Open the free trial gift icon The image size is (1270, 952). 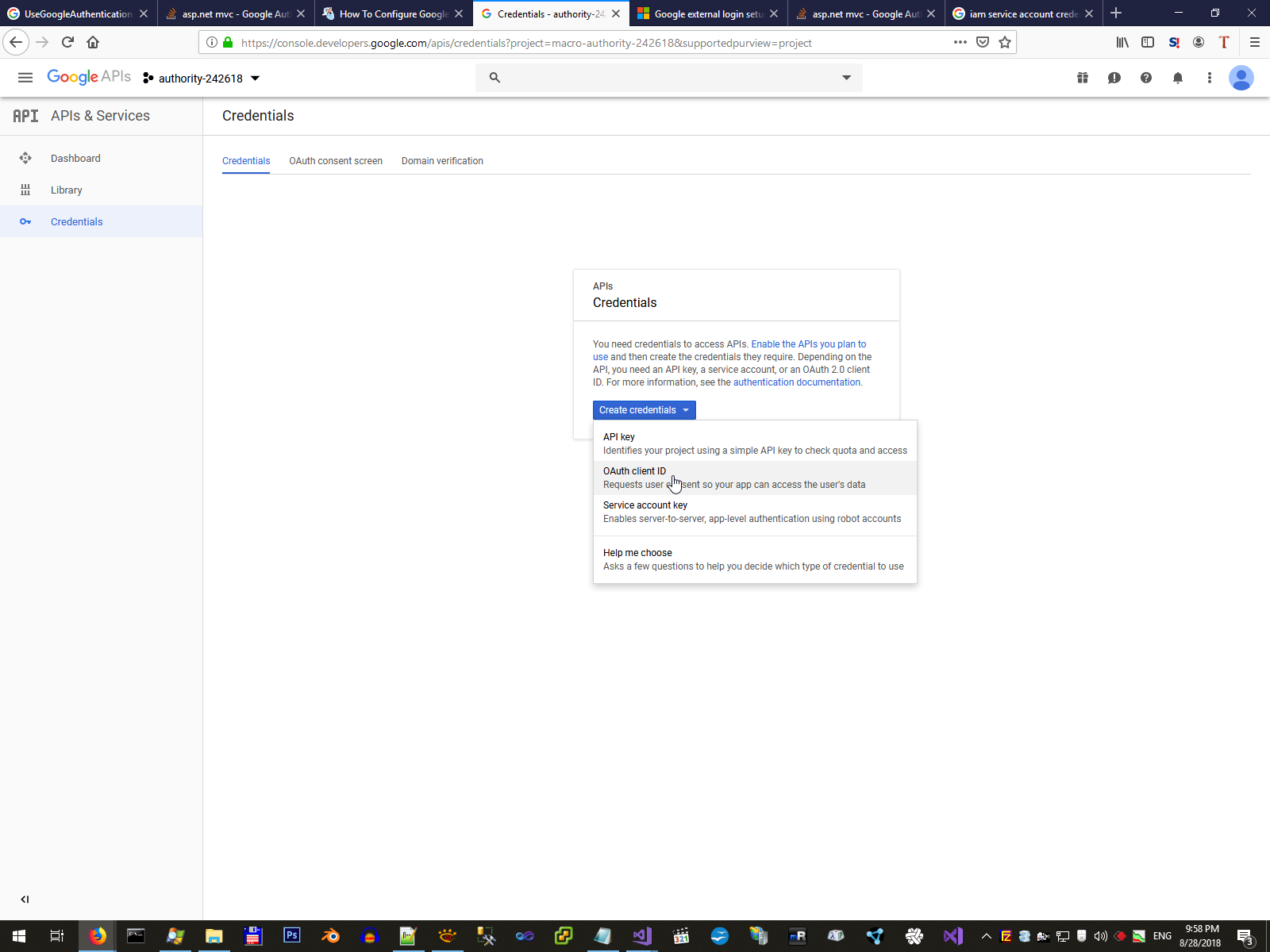(x=1083, y=78)
